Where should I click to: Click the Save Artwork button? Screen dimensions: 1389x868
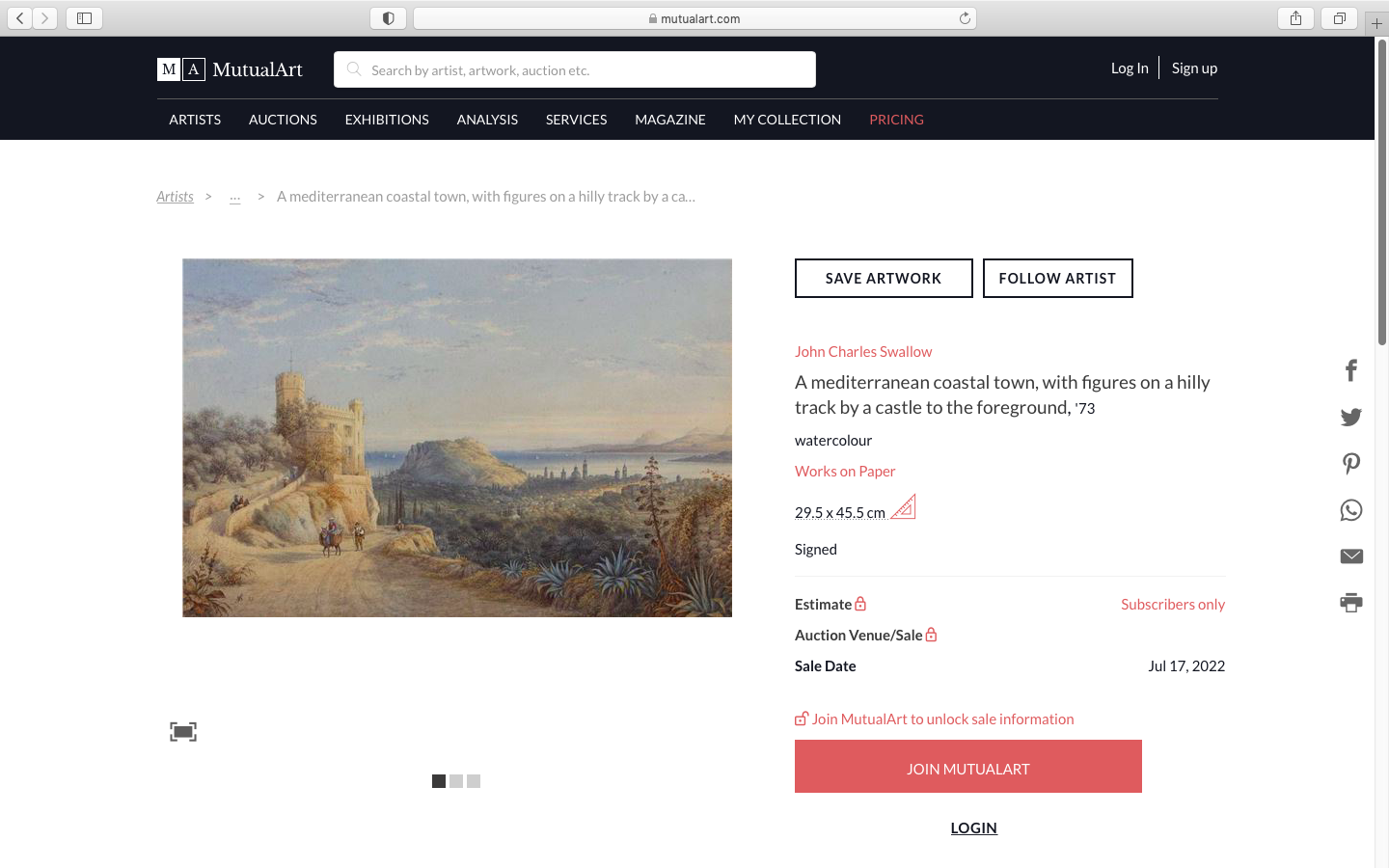[884, 279]
